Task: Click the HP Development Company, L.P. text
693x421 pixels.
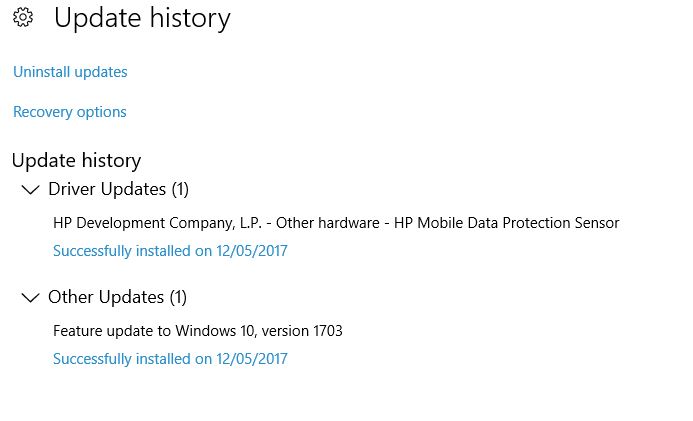Action: (x=160, y=223)
